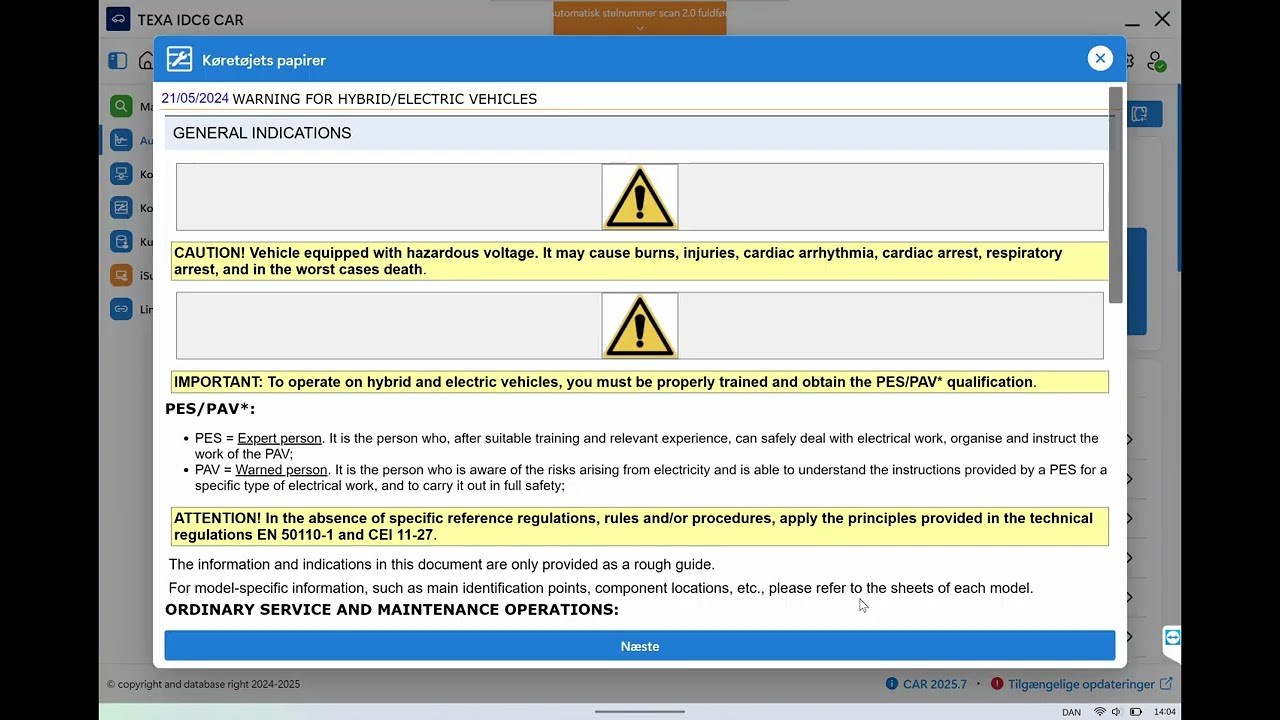
Task: Click WARNING FOR HYBRID/ELECTRIC VEHICLES title
Action: click(385, 98)
